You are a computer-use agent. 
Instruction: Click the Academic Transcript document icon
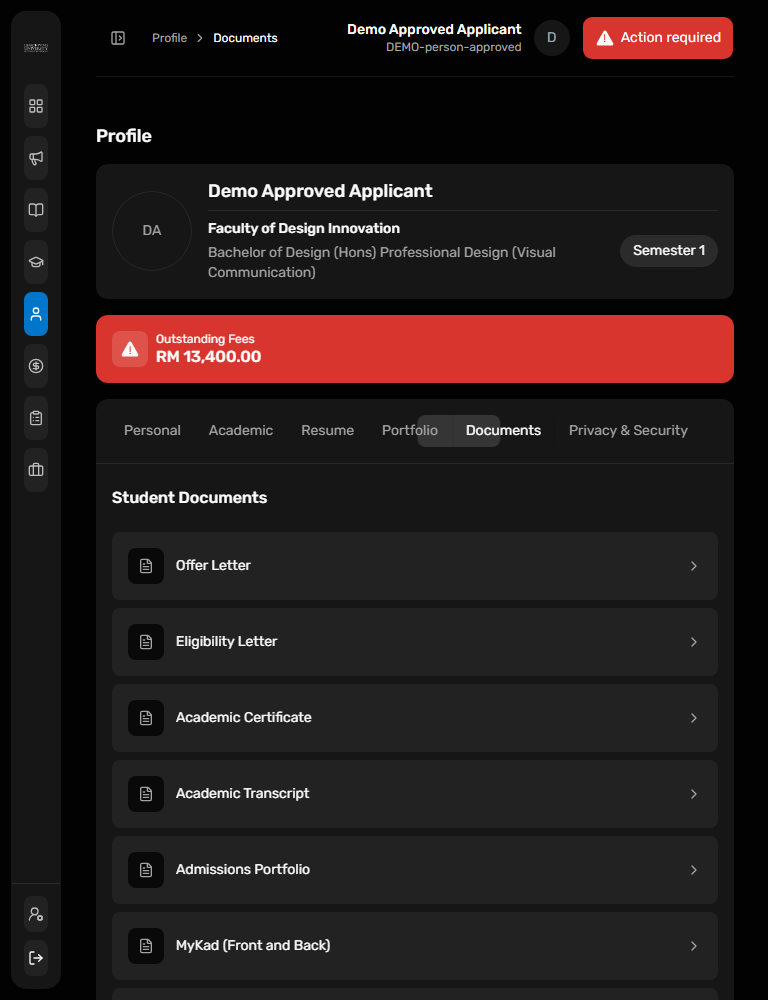pos(146,793)
